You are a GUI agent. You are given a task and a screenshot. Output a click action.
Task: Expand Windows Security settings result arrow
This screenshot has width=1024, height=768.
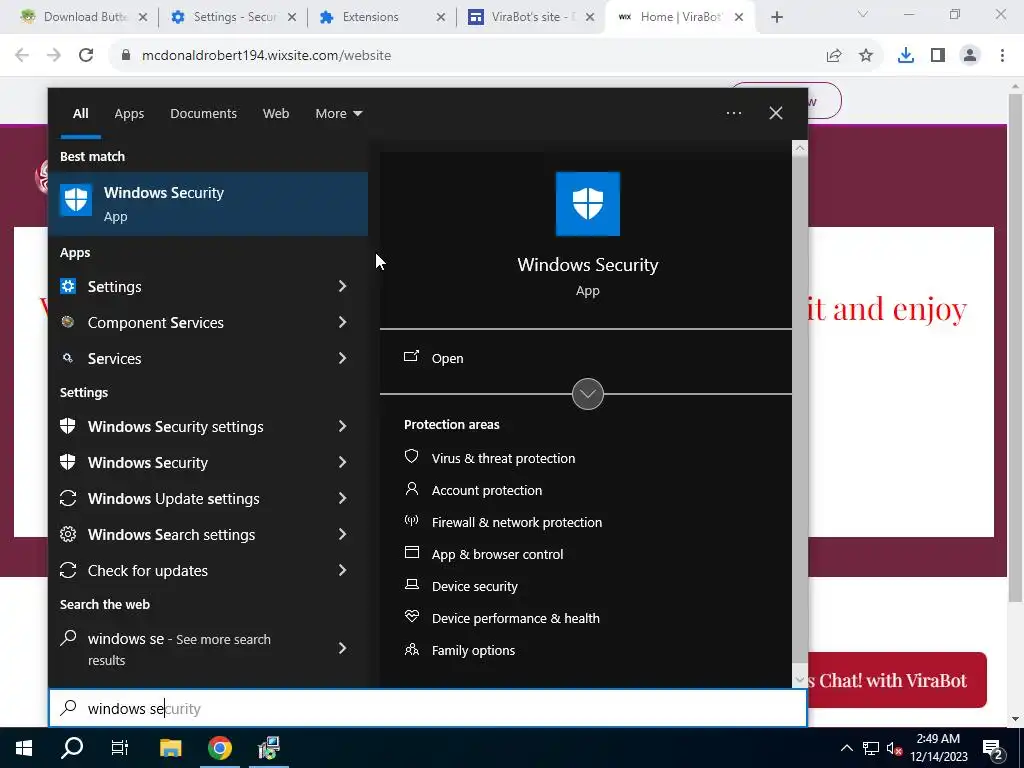coord(342,426)
